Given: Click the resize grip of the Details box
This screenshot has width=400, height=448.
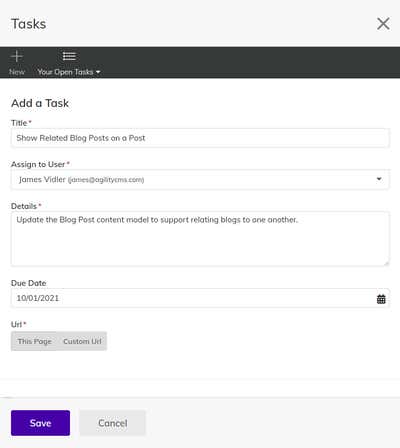Looking at the screenshot, I should click(x=386, y=263).
